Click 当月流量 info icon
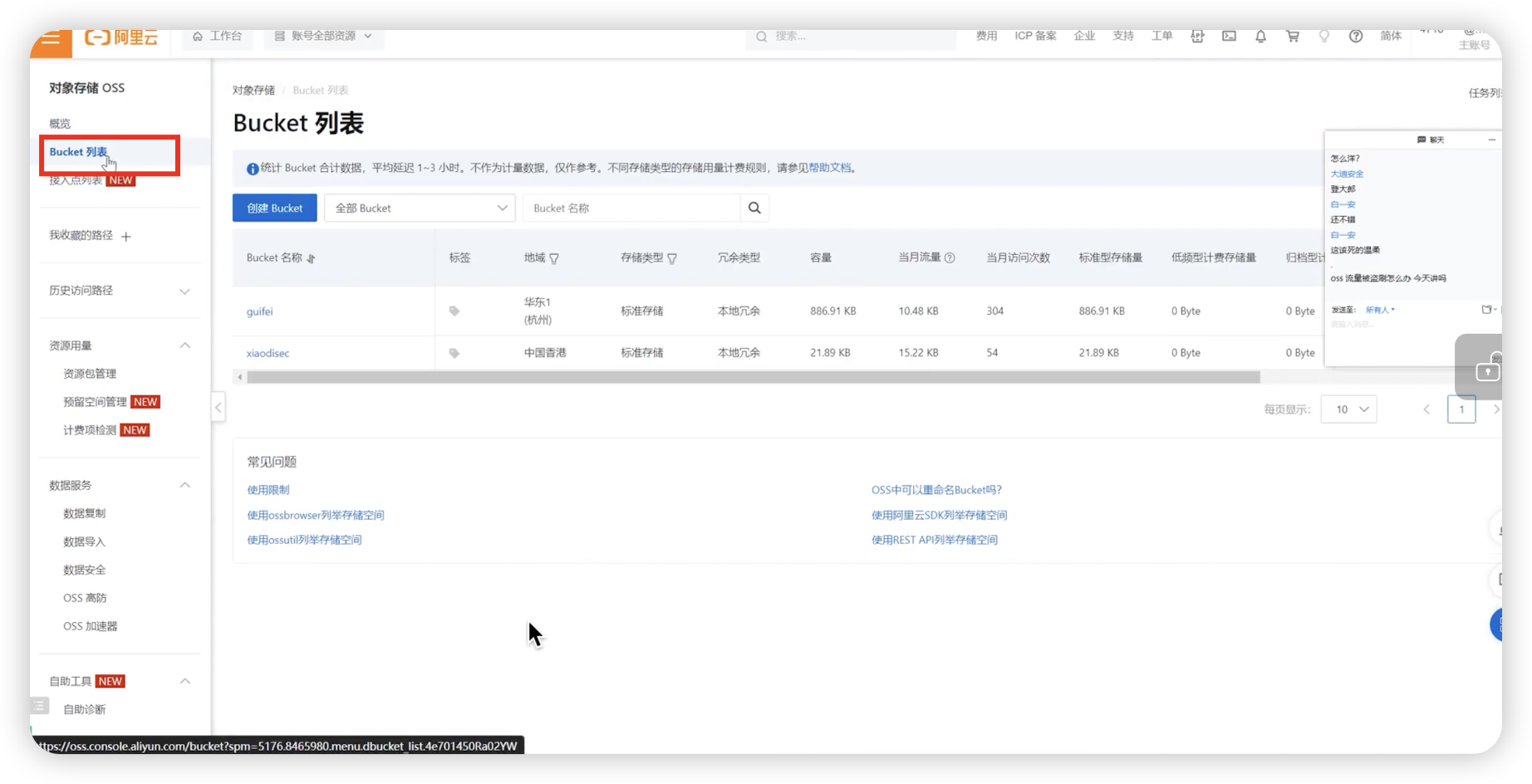This screenshot has height=784, width=1532. [x=950, y=258]
